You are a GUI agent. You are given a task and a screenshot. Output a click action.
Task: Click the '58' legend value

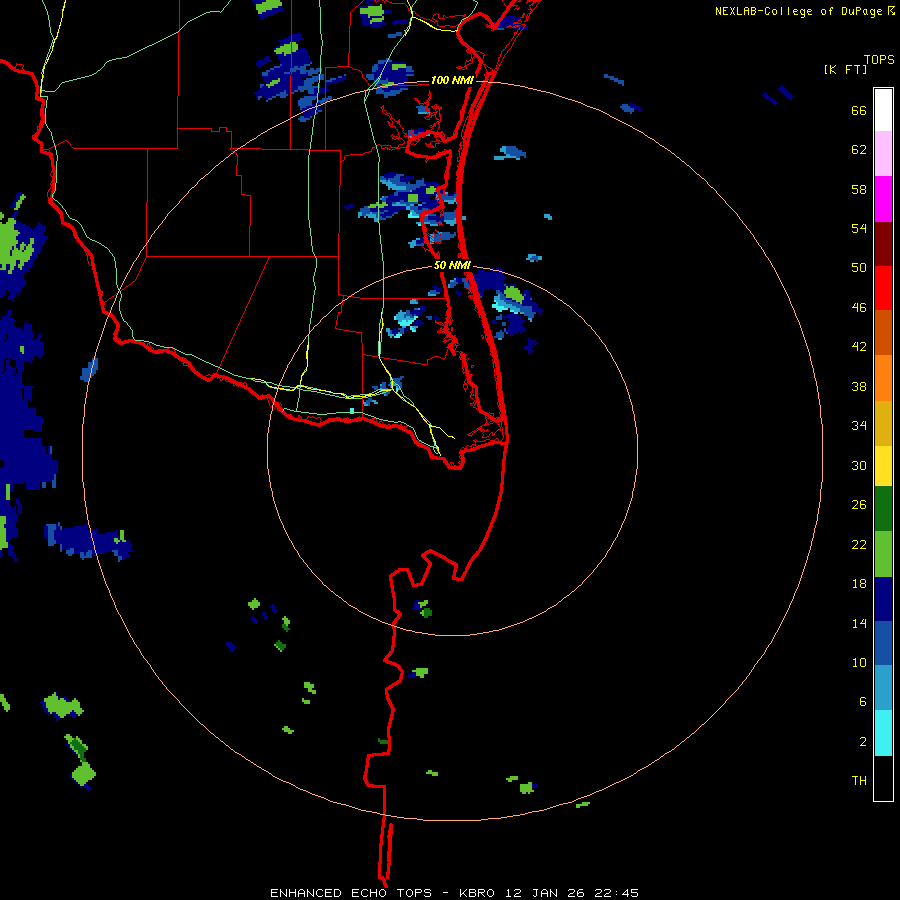[x=859, y=189]
